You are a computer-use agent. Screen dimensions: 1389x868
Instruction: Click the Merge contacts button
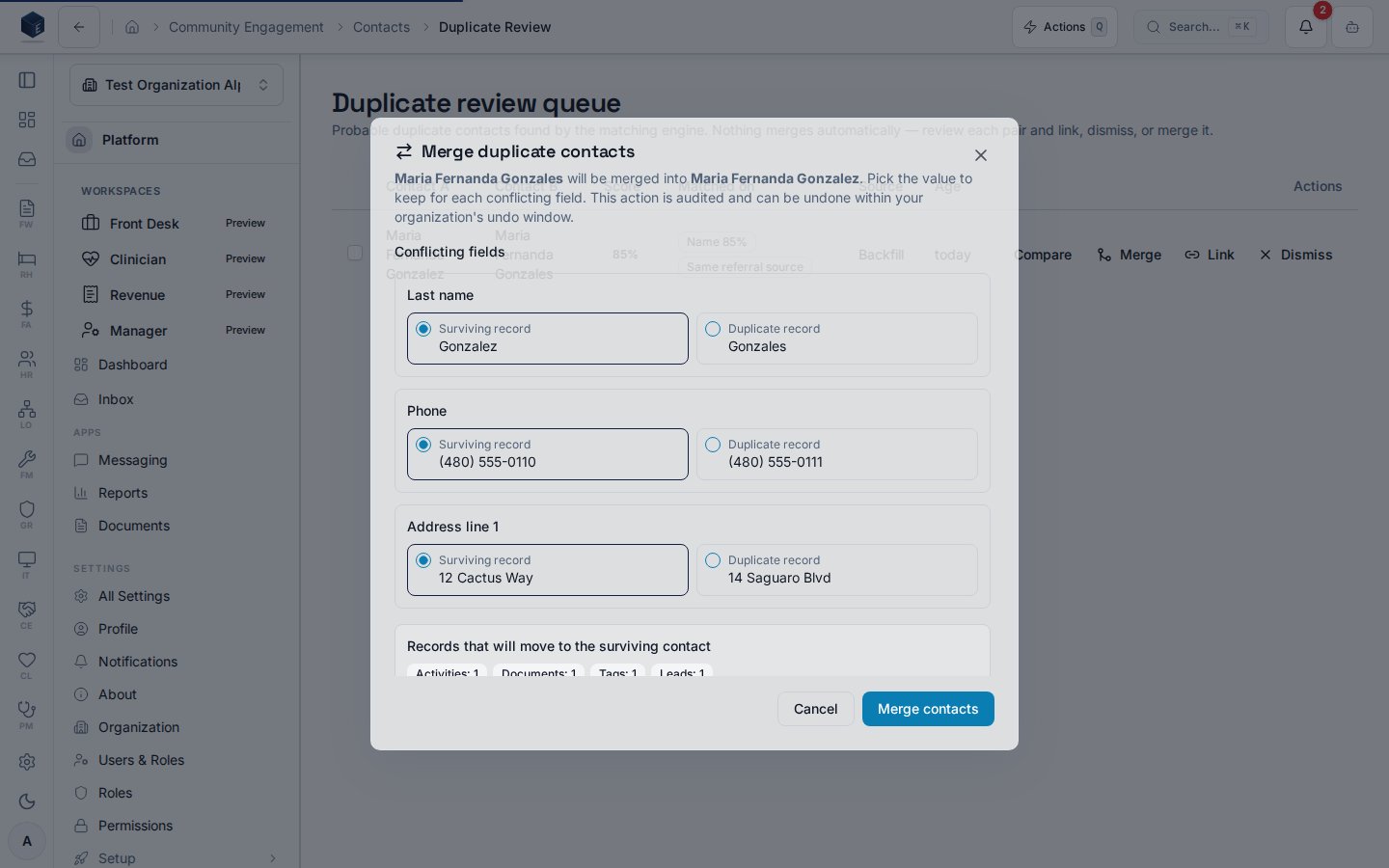click(x=928, y=709)
